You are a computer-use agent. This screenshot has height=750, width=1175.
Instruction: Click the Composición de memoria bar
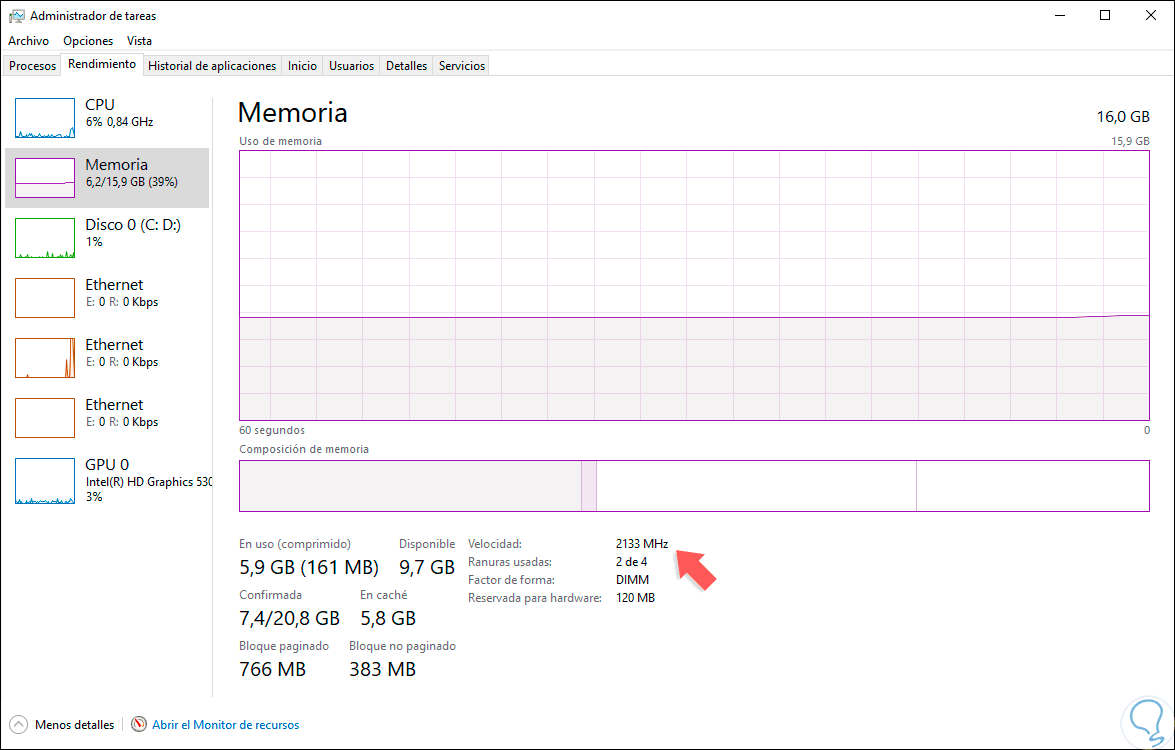pyautogui.click(x=694, y=486)
